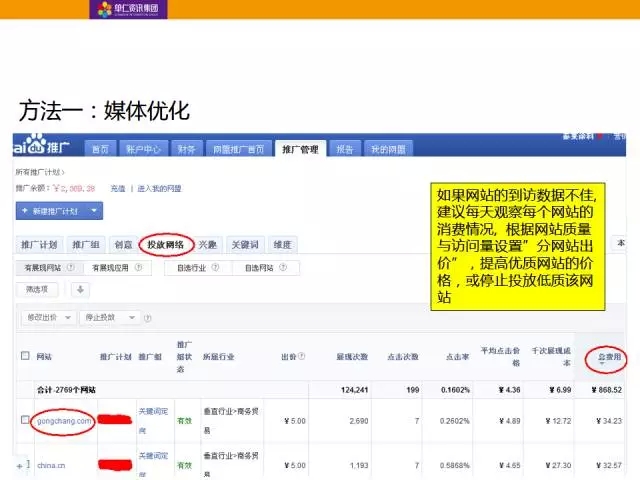Click the 点击率 column header
Screen dimensions: 640x480
(458, 356)
